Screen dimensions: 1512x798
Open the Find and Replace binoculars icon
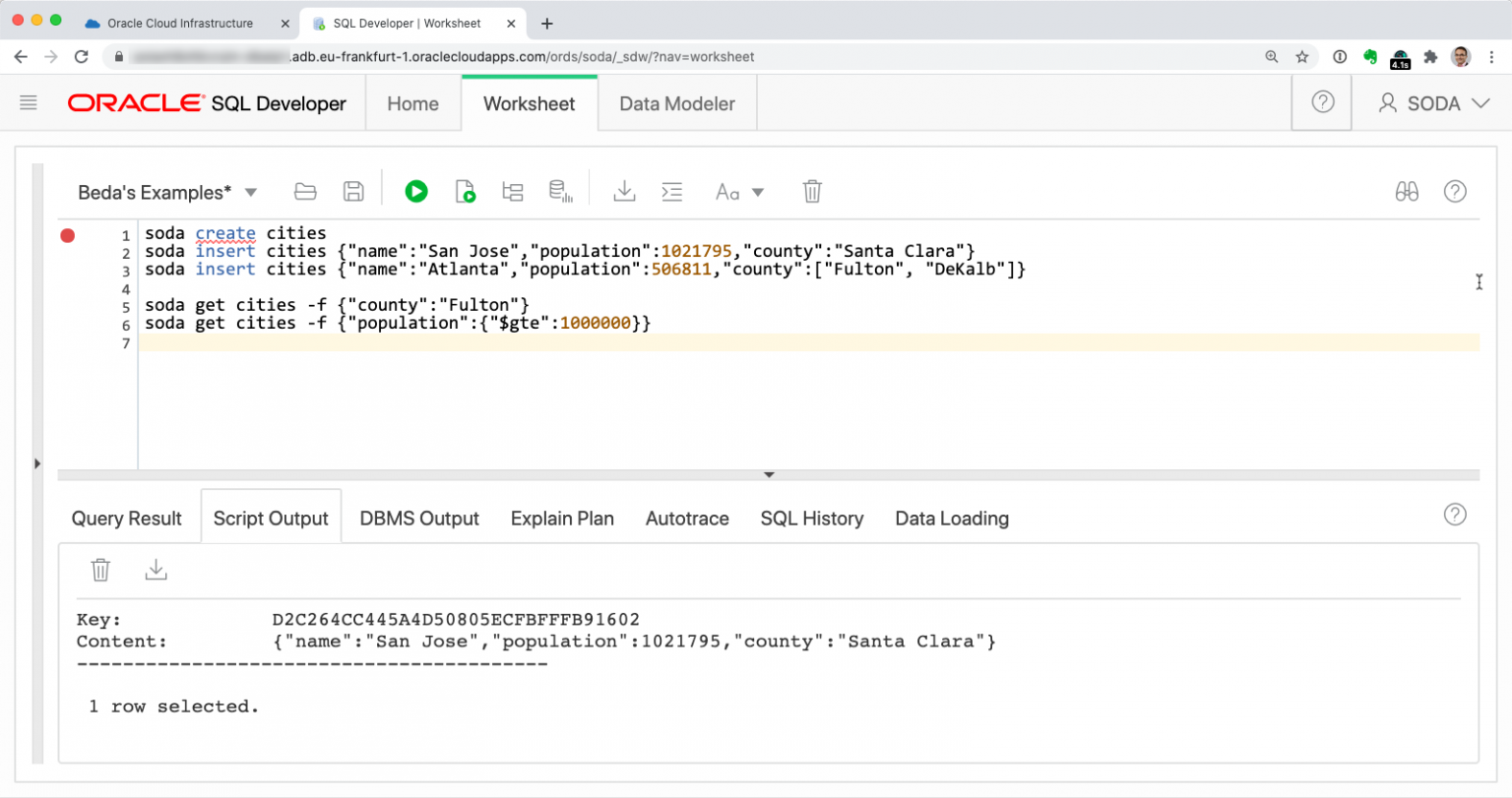pos(1407,191)
